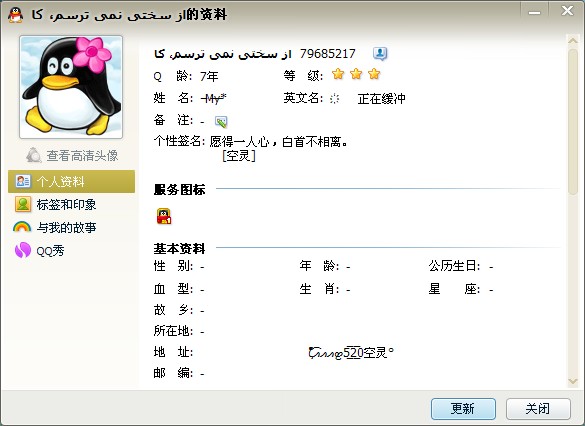Click the 服务图标 section heading
585x426 pixels.
pyautogui.click(x=179, y=189)
